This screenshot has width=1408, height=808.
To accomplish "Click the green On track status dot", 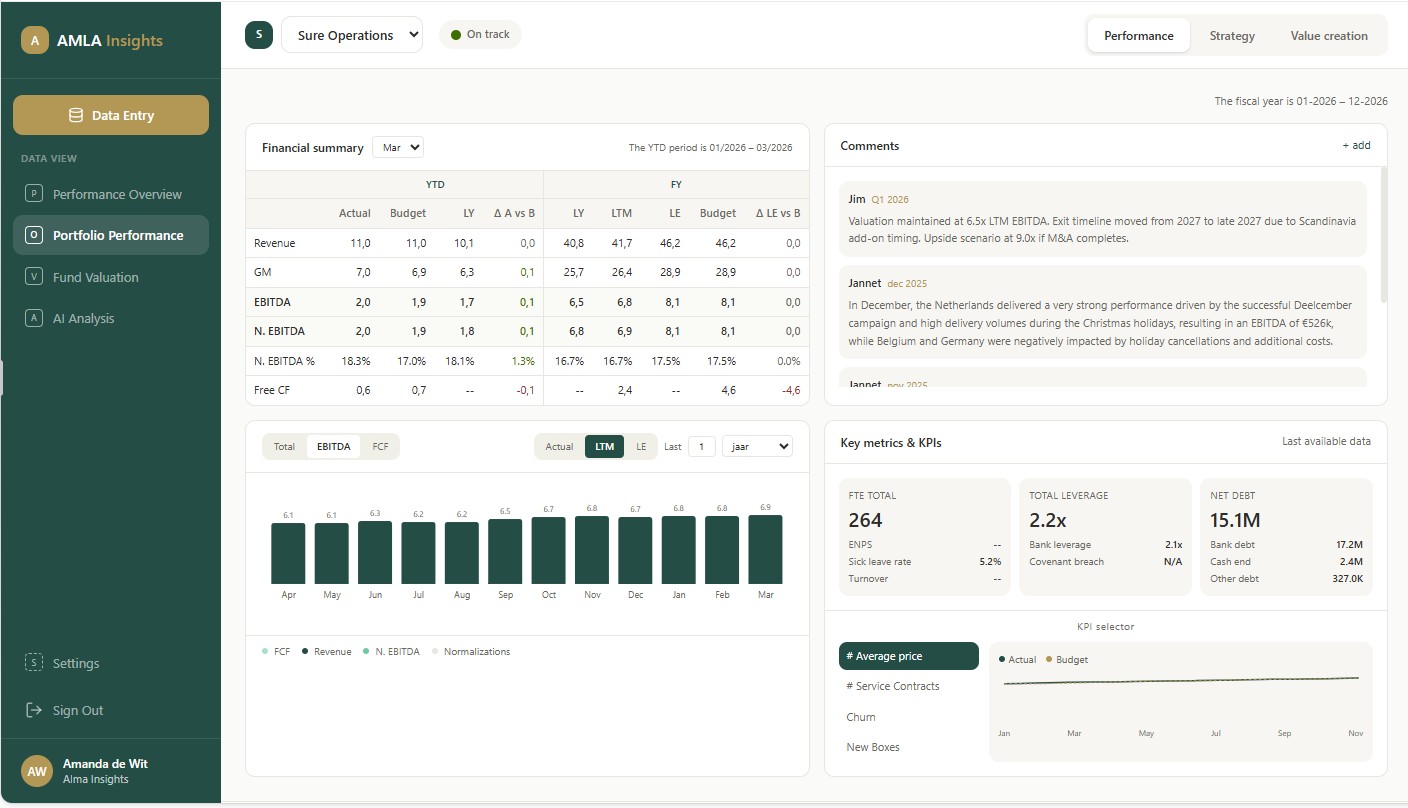I will [456, 35].
